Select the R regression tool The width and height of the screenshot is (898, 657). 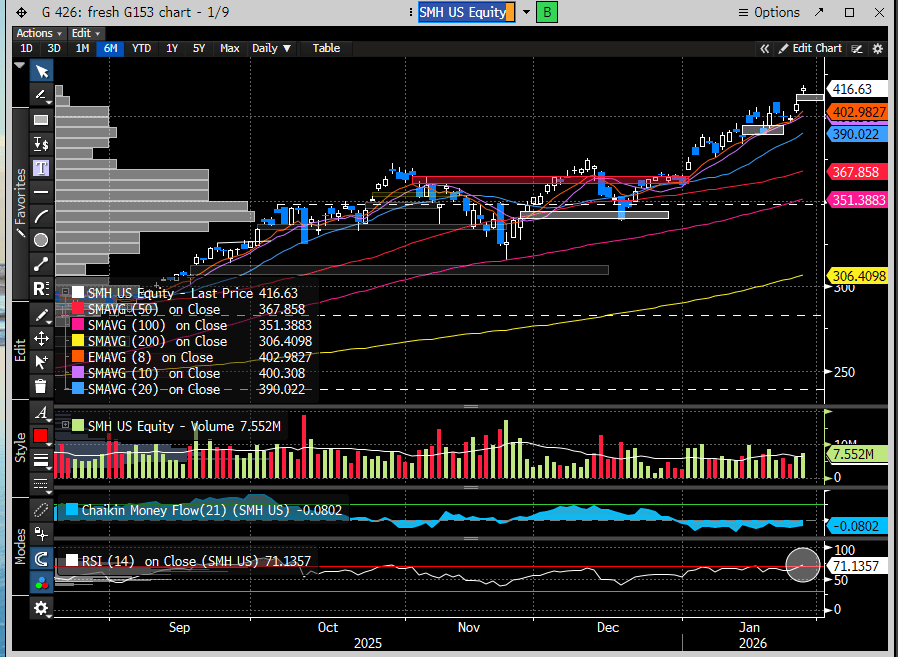coord(41,288)
